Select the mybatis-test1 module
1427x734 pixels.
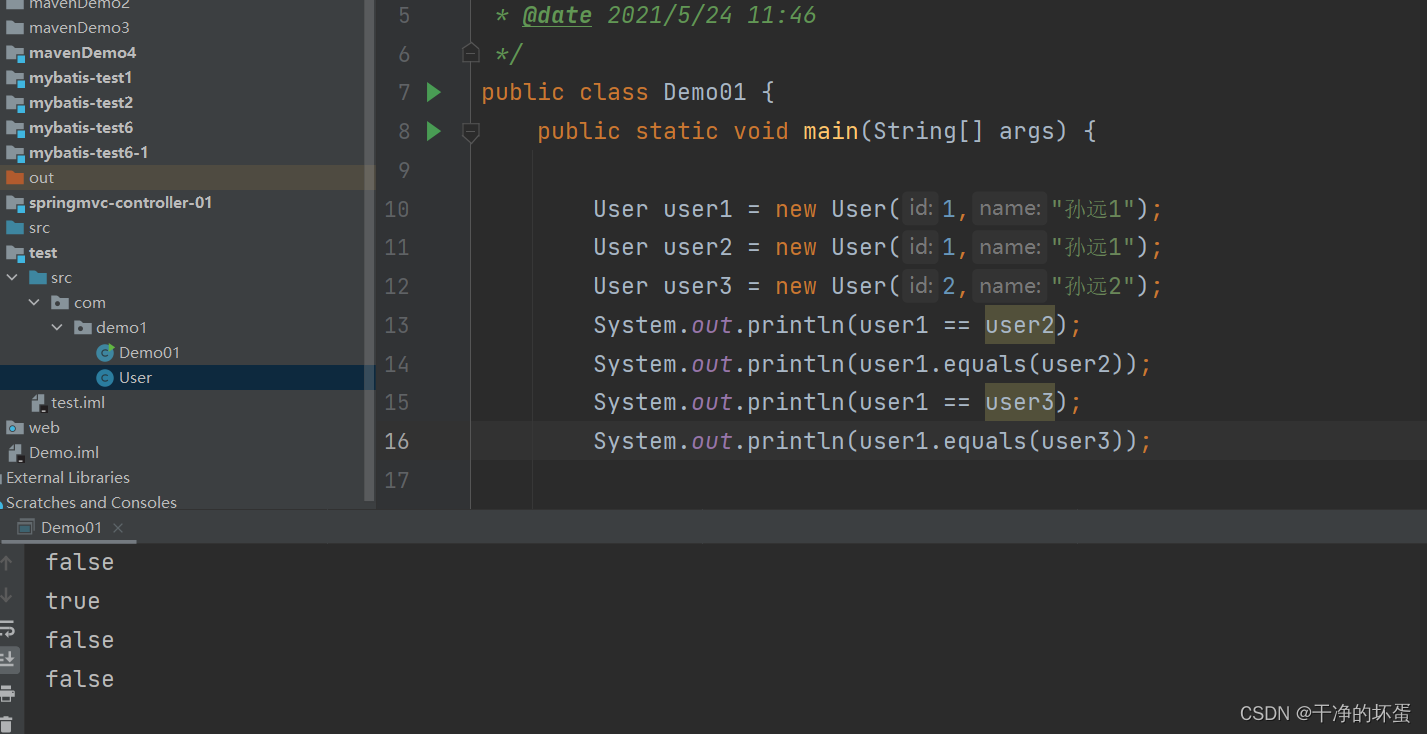(x=80, y=78)
